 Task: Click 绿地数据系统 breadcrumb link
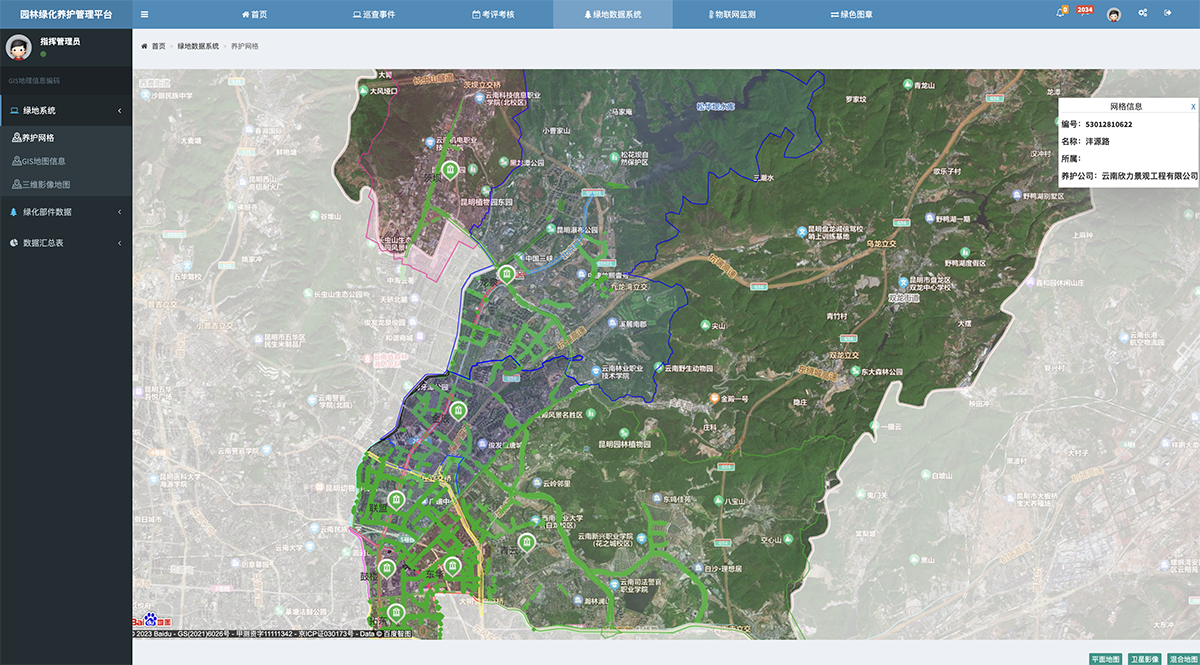[x=198, y=46]
